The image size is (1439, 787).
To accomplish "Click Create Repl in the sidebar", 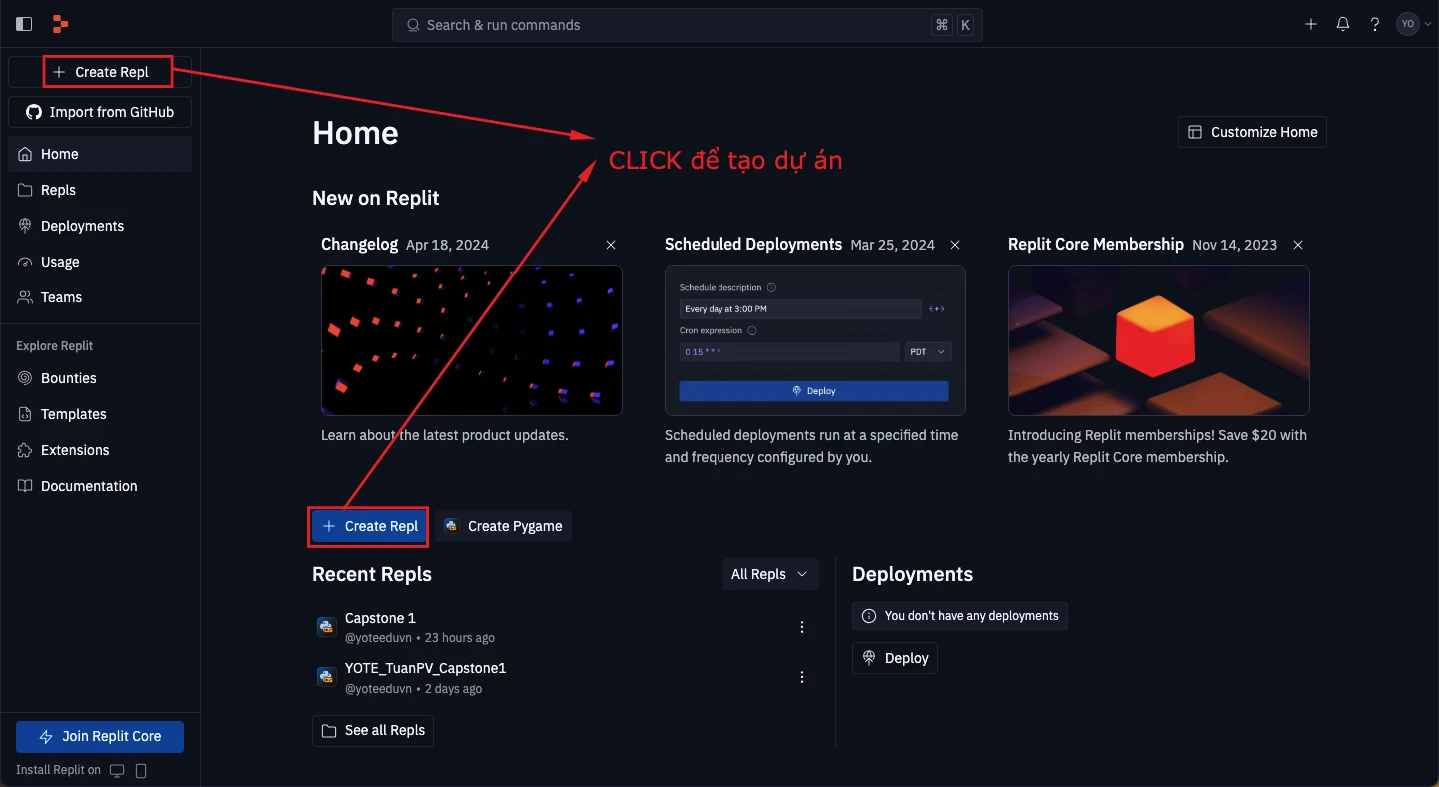I will 100,72.
